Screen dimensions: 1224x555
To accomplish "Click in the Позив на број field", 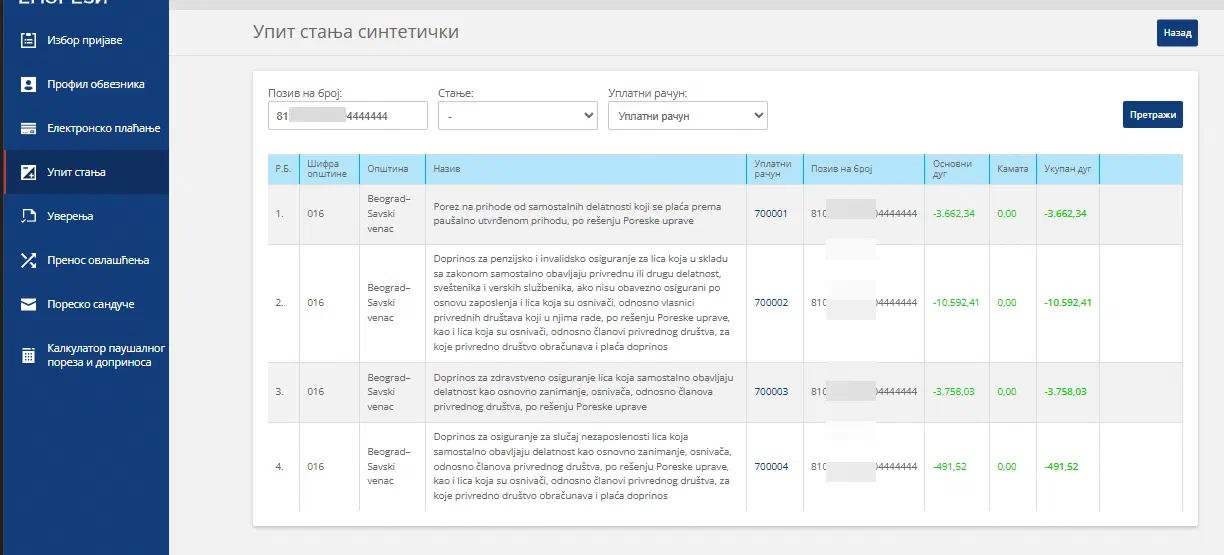I will pyautogui.click(x=347, y=116).
